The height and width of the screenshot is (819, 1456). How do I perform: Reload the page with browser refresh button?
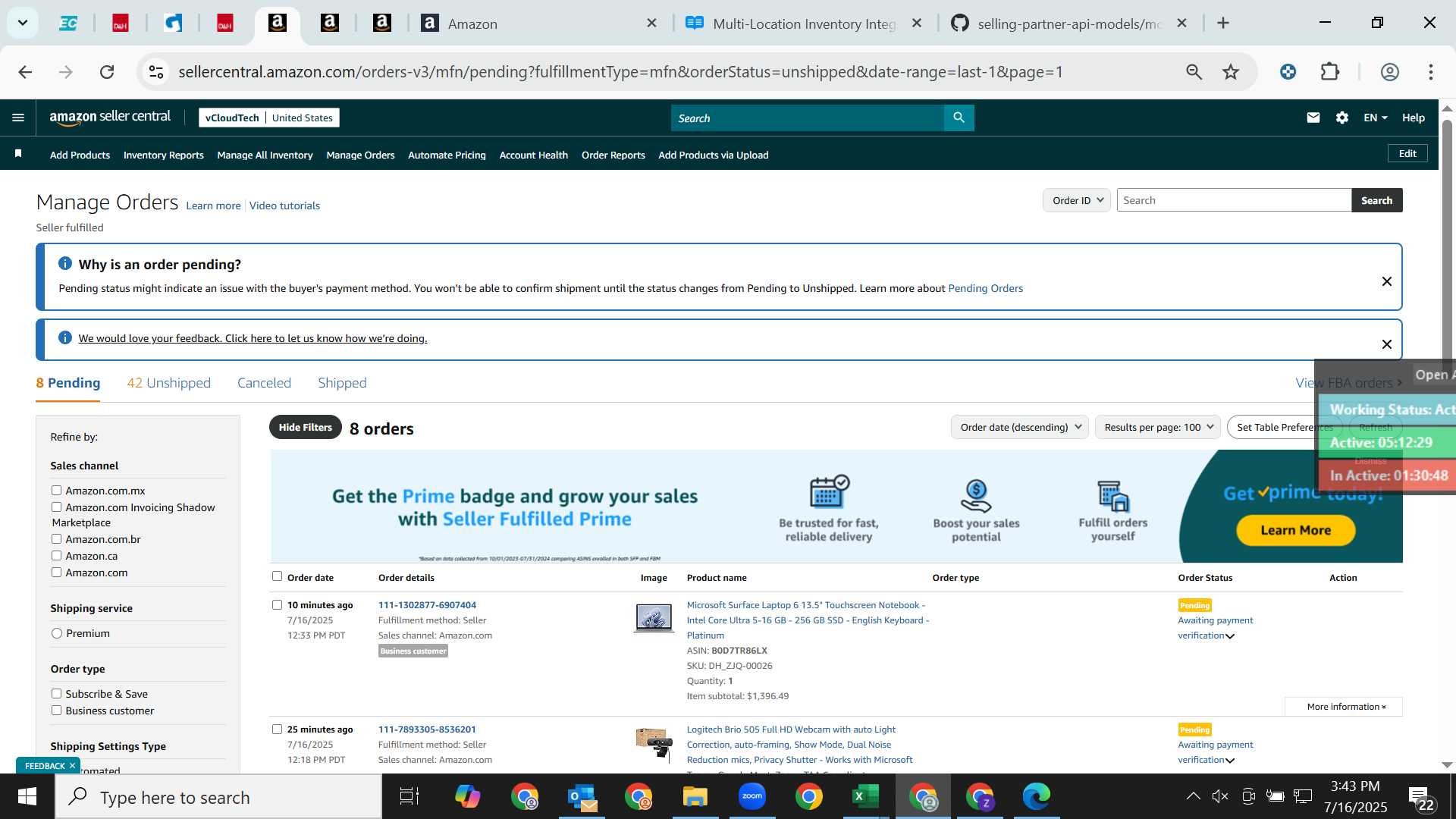click(x=107, y=72)
